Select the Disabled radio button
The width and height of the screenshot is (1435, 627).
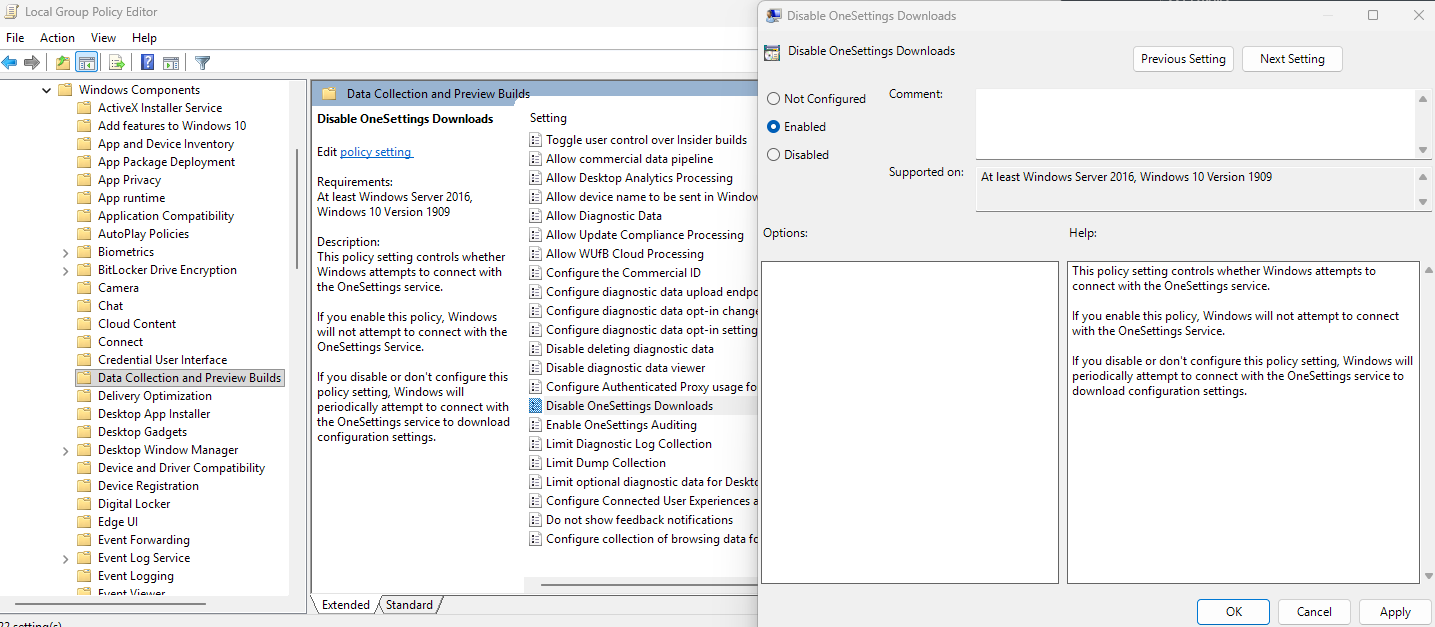click(x=773, y=155)
